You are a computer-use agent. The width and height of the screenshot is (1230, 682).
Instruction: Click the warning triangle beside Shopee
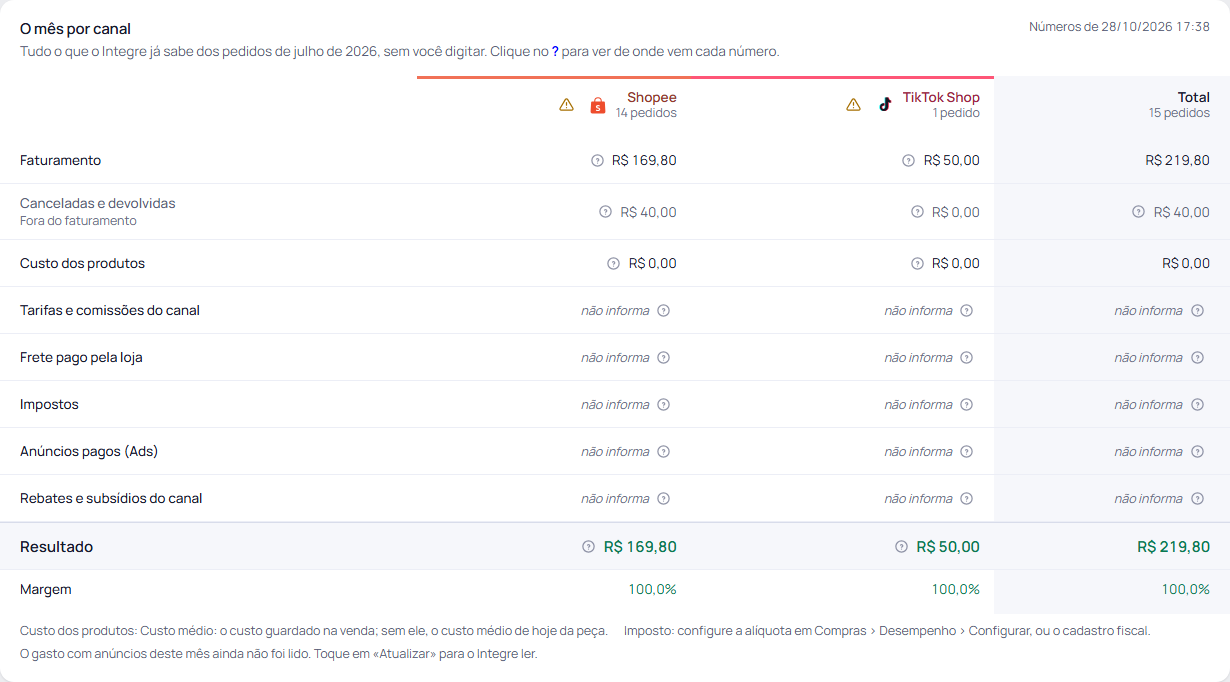coord(566,105)
